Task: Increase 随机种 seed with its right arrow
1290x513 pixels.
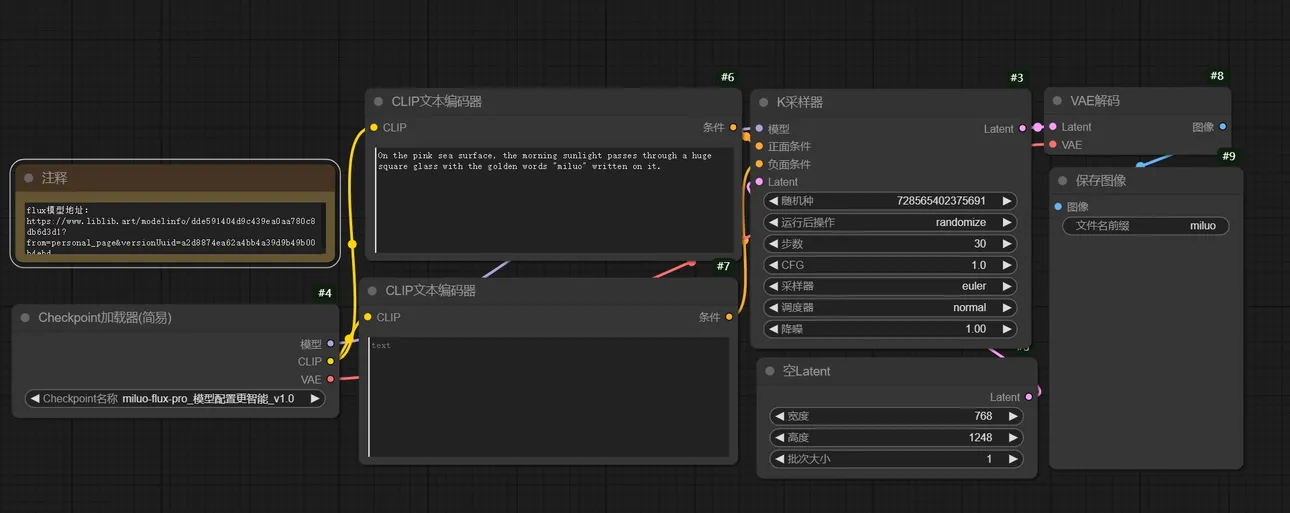Action: 1007,201
